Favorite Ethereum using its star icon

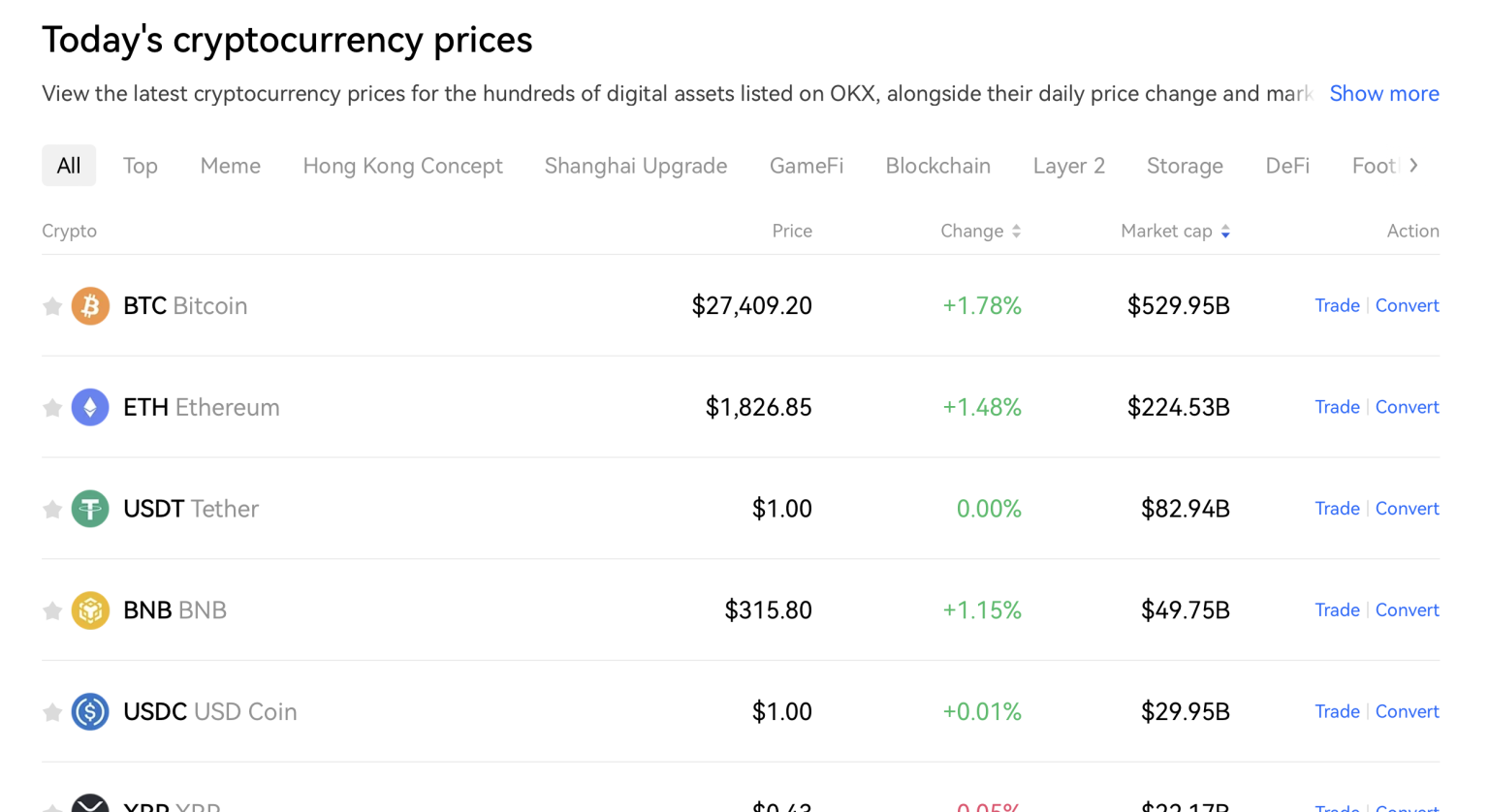click(52, 407)
